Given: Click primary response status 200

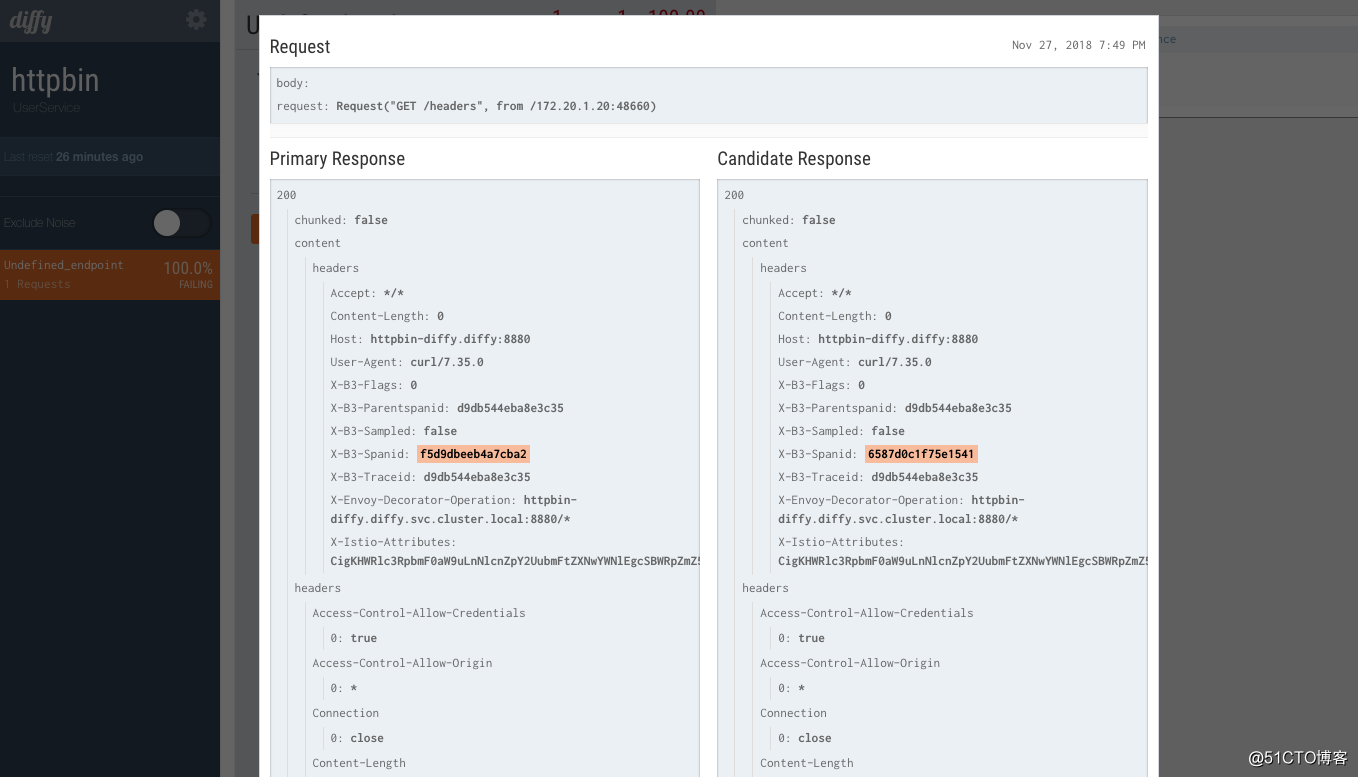Looking at the screenshot, I should [286, 195].
